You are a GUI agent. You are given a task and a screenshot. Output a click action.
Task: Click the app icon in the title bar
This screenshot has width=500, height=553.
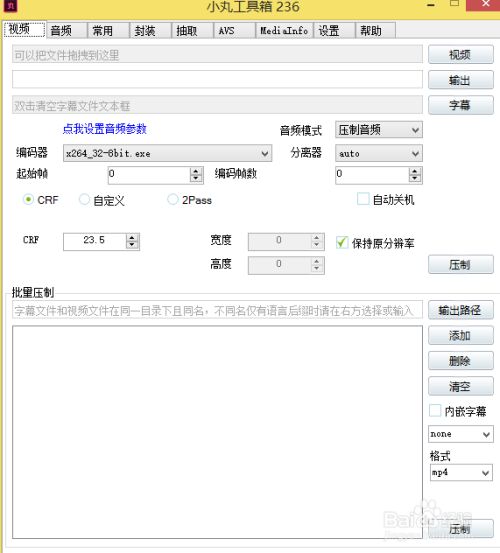10,6
